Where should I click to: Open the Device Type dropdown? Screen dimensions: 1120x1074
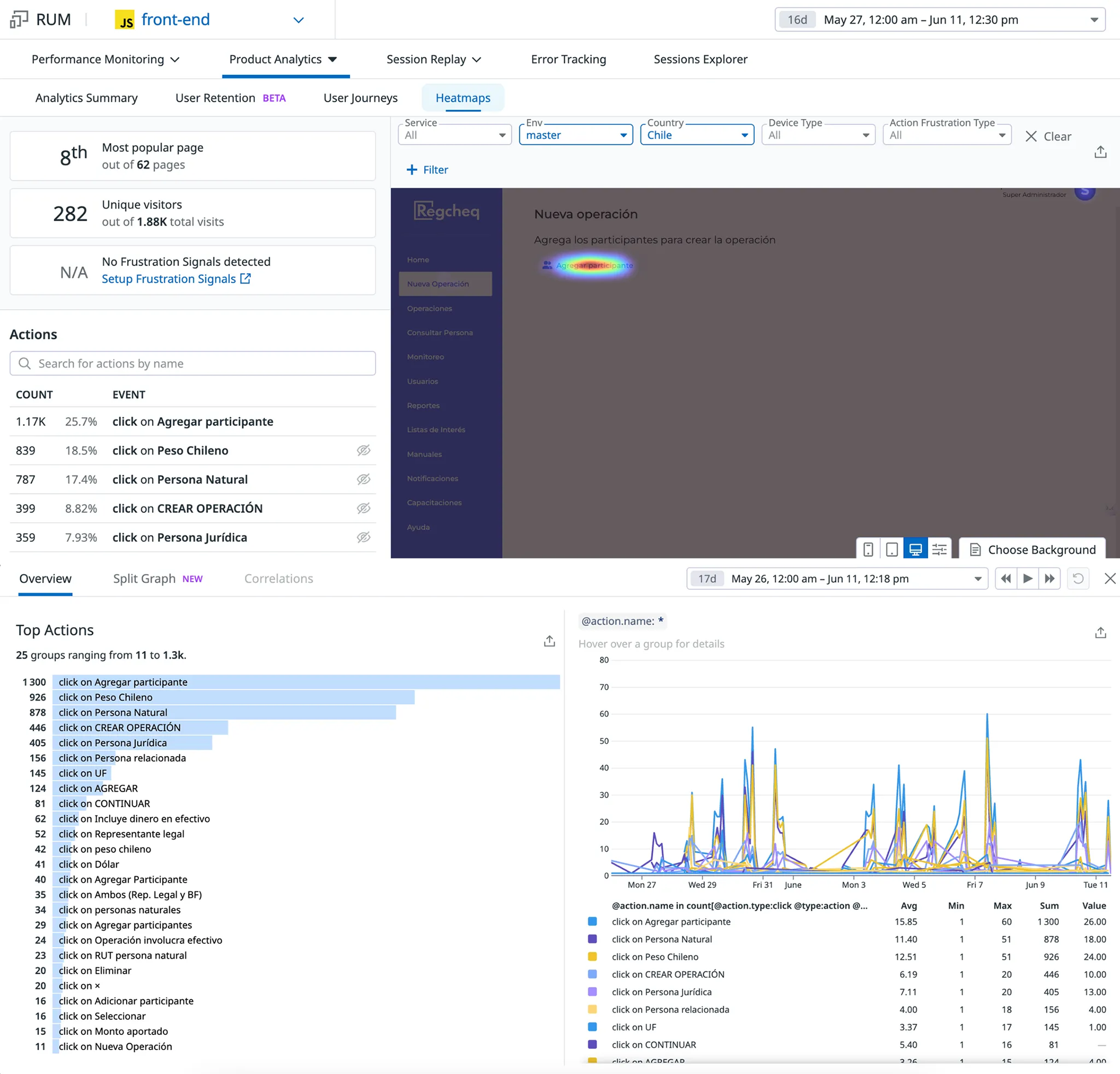point(818,135)
